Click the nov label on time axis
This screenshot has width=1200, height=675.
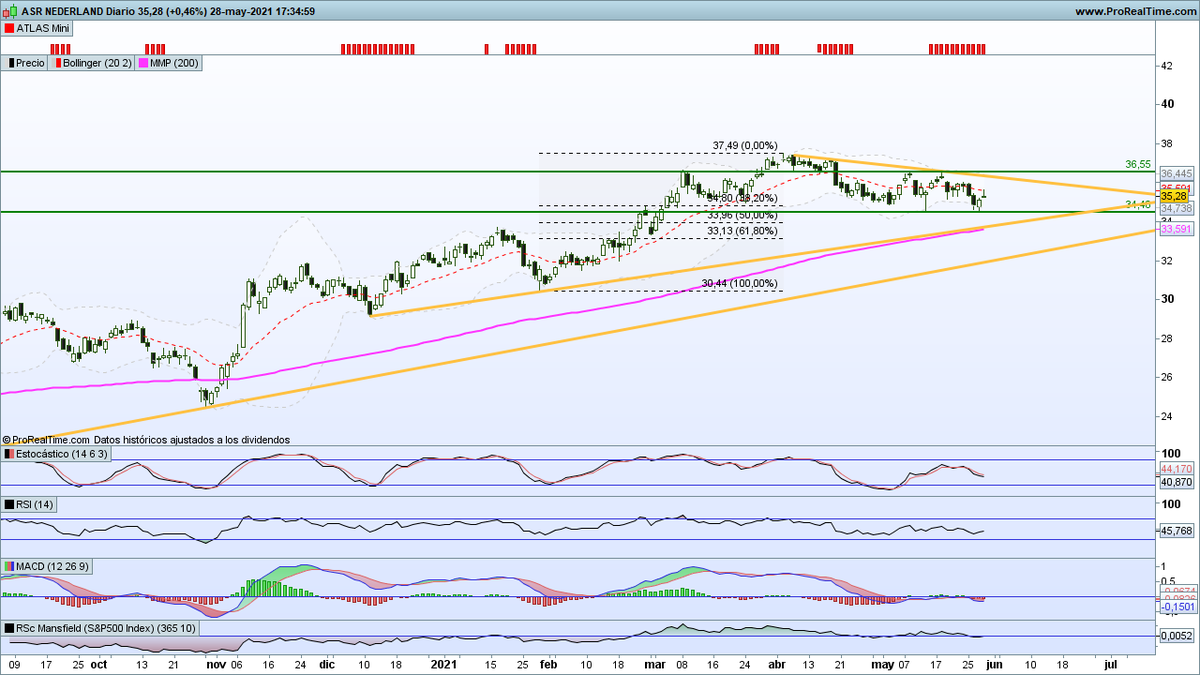pyautogui.click(x=214, y=663)
